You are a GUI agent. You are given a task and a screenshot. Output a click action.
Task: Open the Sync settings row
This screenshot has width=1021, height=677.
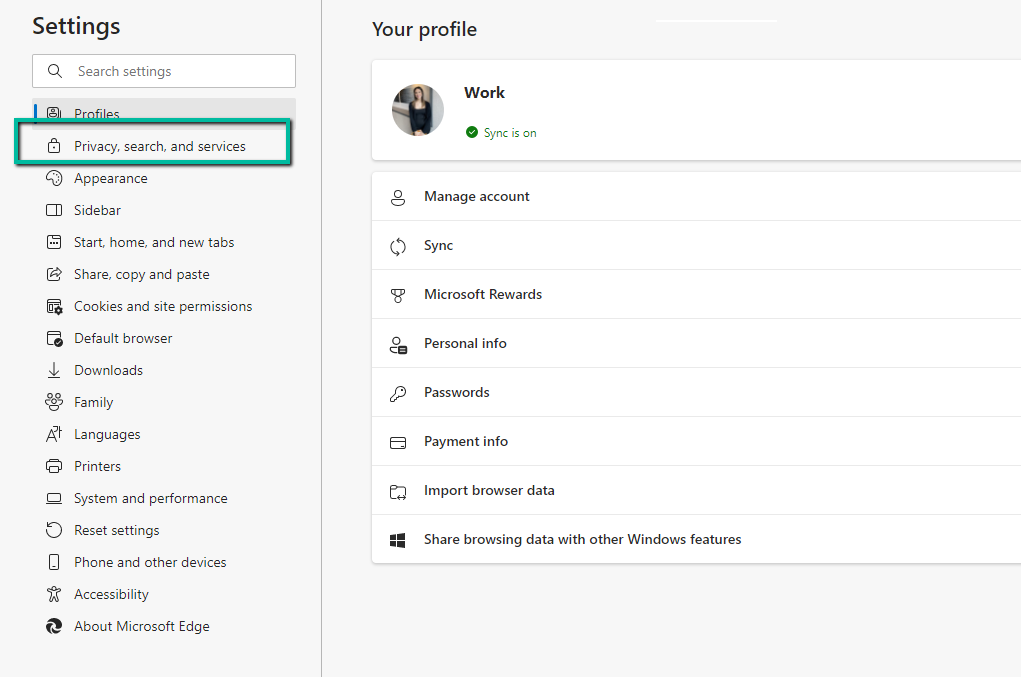[696, 245]
